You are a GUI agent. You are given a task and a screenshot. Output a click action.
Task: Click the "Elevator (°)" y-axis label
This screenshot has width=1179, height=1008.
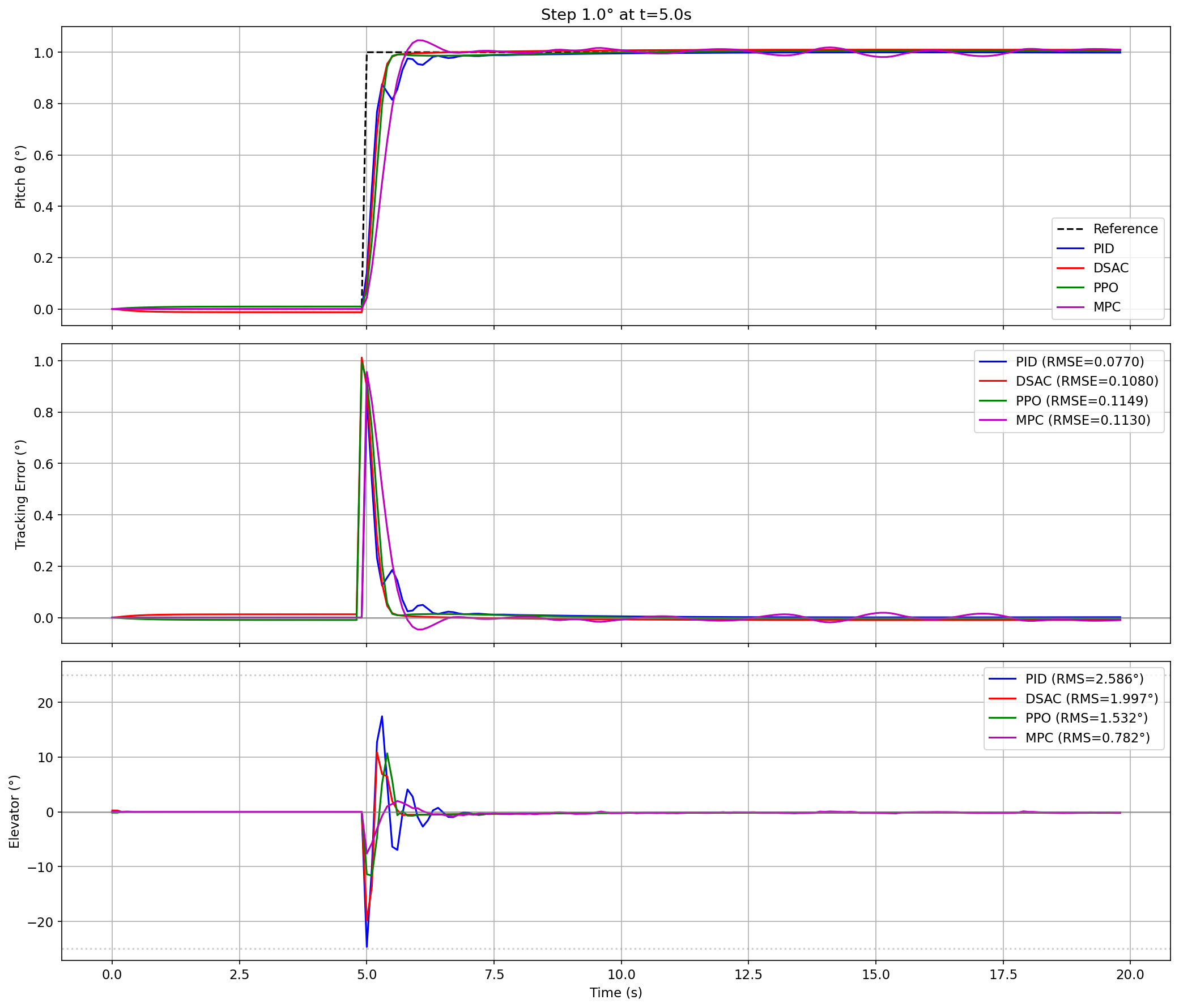point(14,811)
